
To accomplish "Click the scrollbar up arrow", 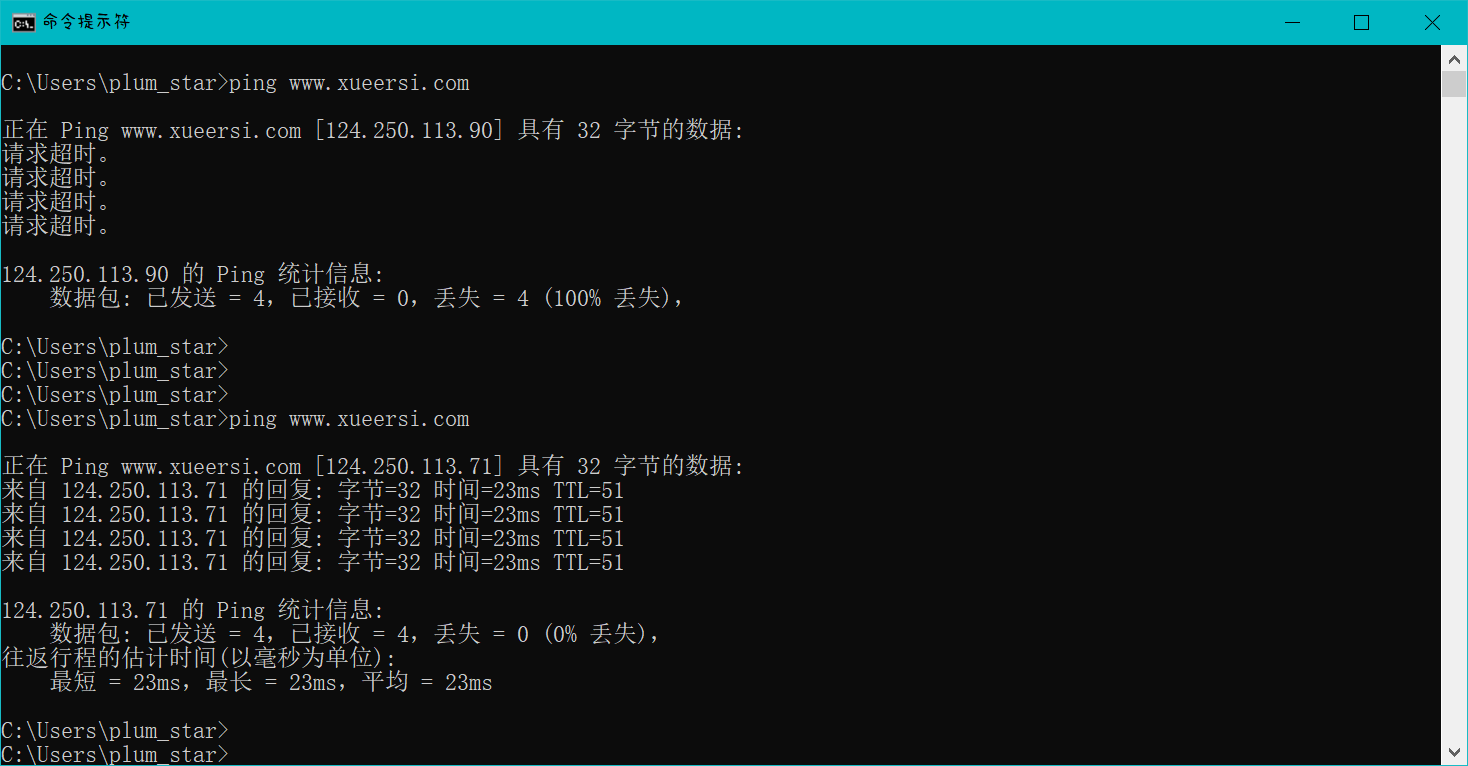I will coord(1454,59).
